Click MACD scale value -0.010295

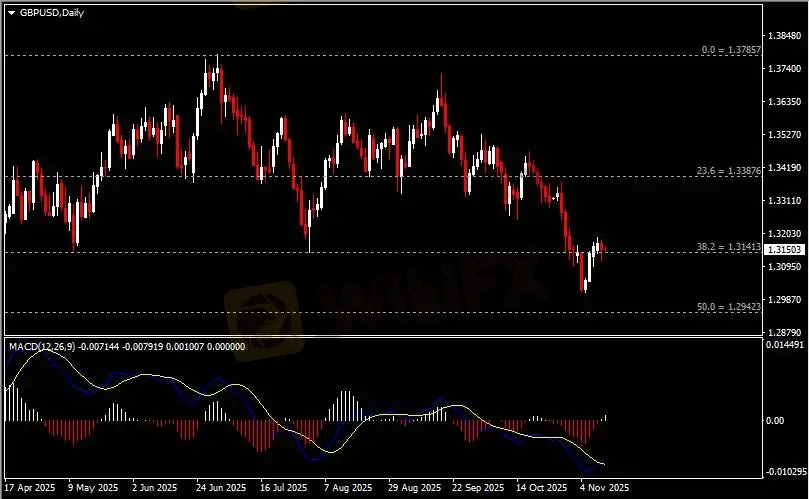(x=786, y=472)
